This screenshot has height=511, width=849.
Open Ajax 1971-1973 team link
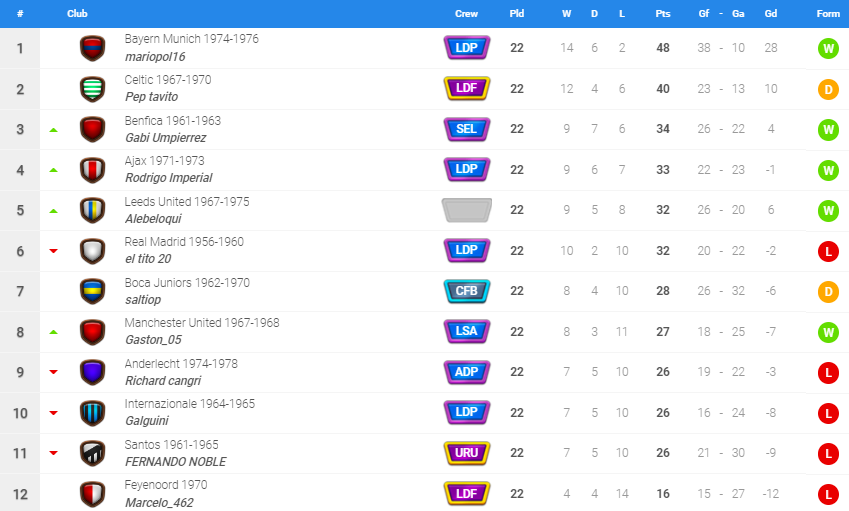[x=164, y=161]
